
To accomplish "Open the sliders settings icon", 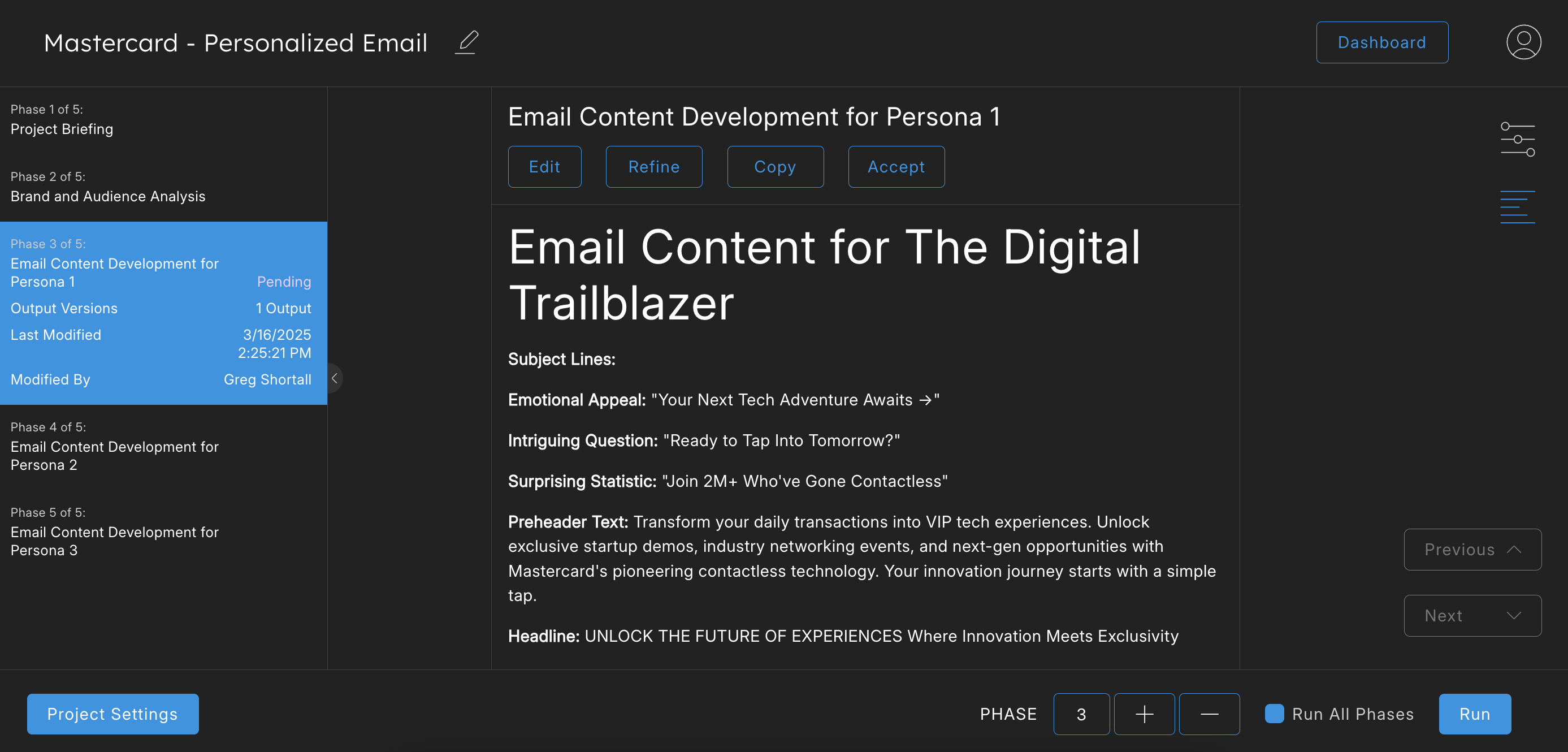I will point(1517,140).
